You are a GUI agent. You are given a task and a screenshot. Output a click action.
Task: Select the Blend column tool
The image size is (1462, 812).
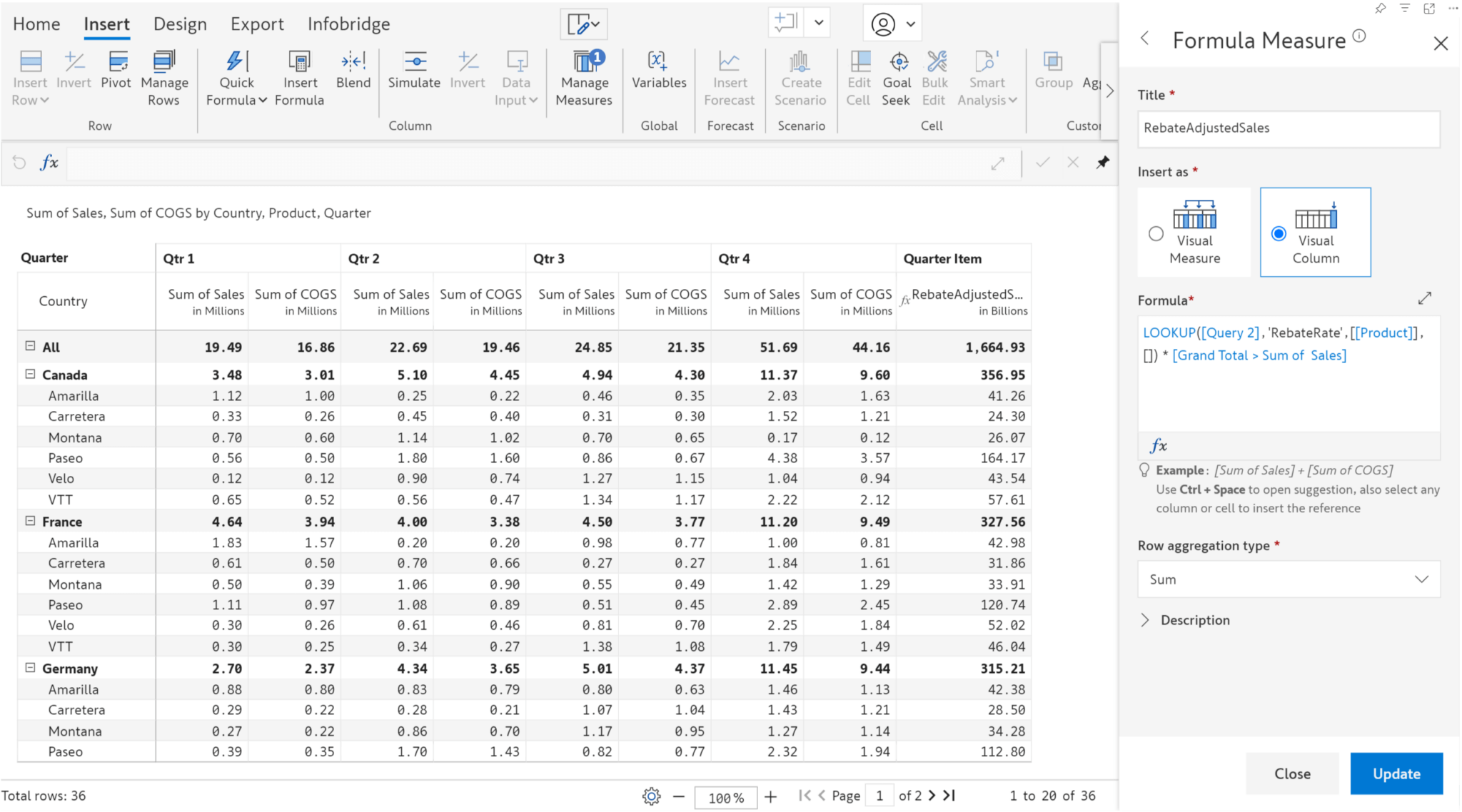click(353, 70)
